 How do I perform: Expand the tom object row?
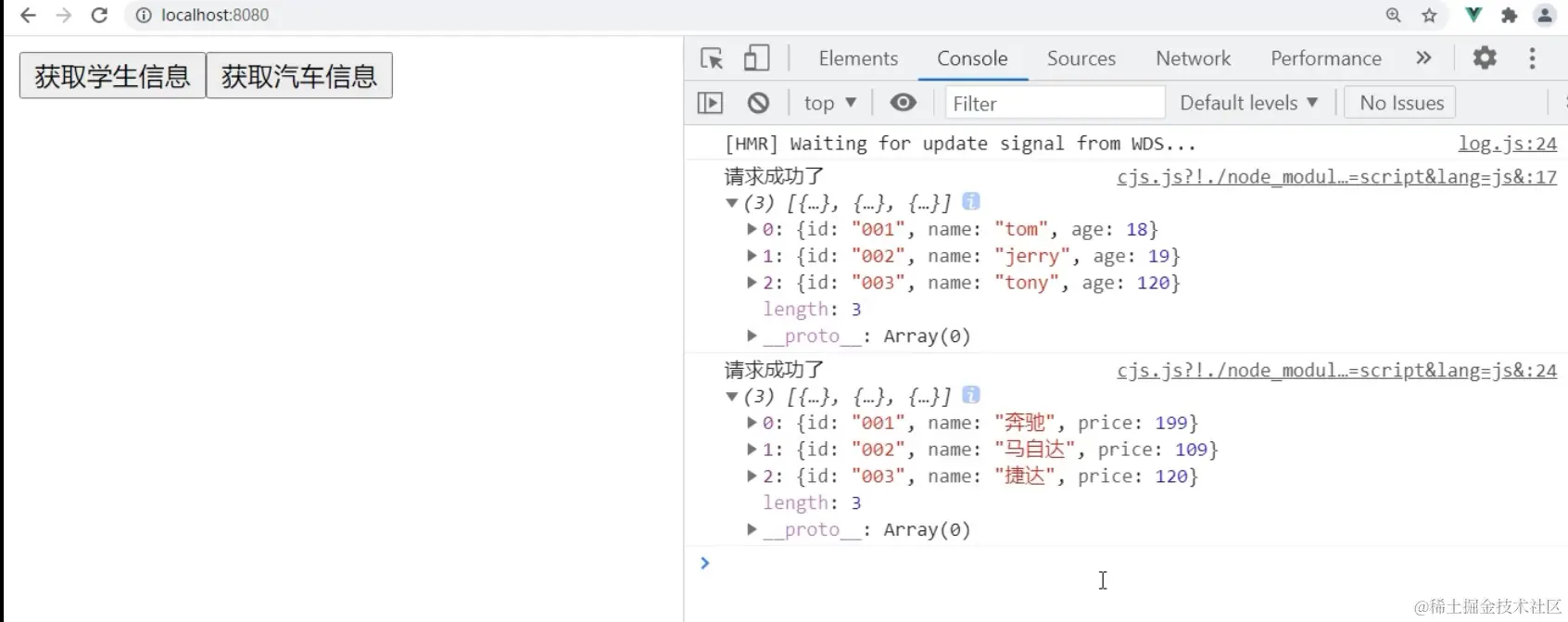point(752,229)
